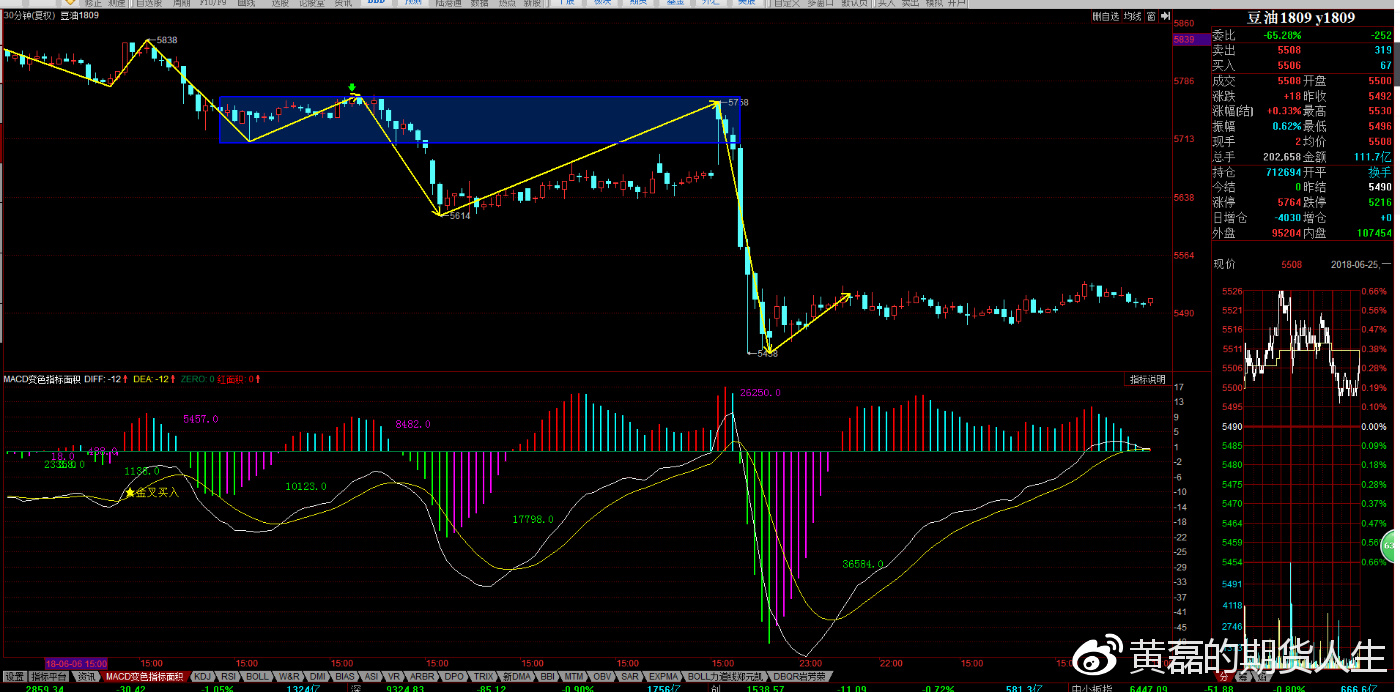Open the 自选股 watchlist toolbar item

(149, 4)
